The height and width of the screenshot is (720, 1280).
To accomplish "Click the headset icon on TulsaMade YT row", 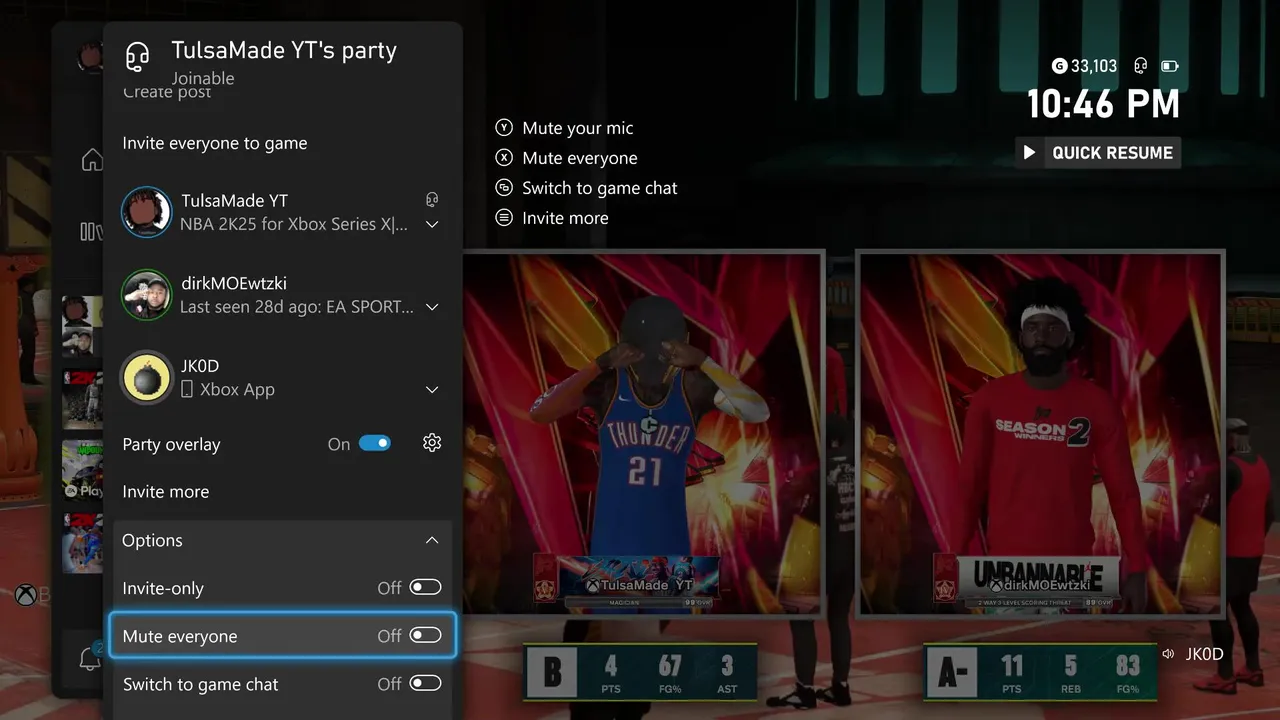I will (x=432, y=200).
